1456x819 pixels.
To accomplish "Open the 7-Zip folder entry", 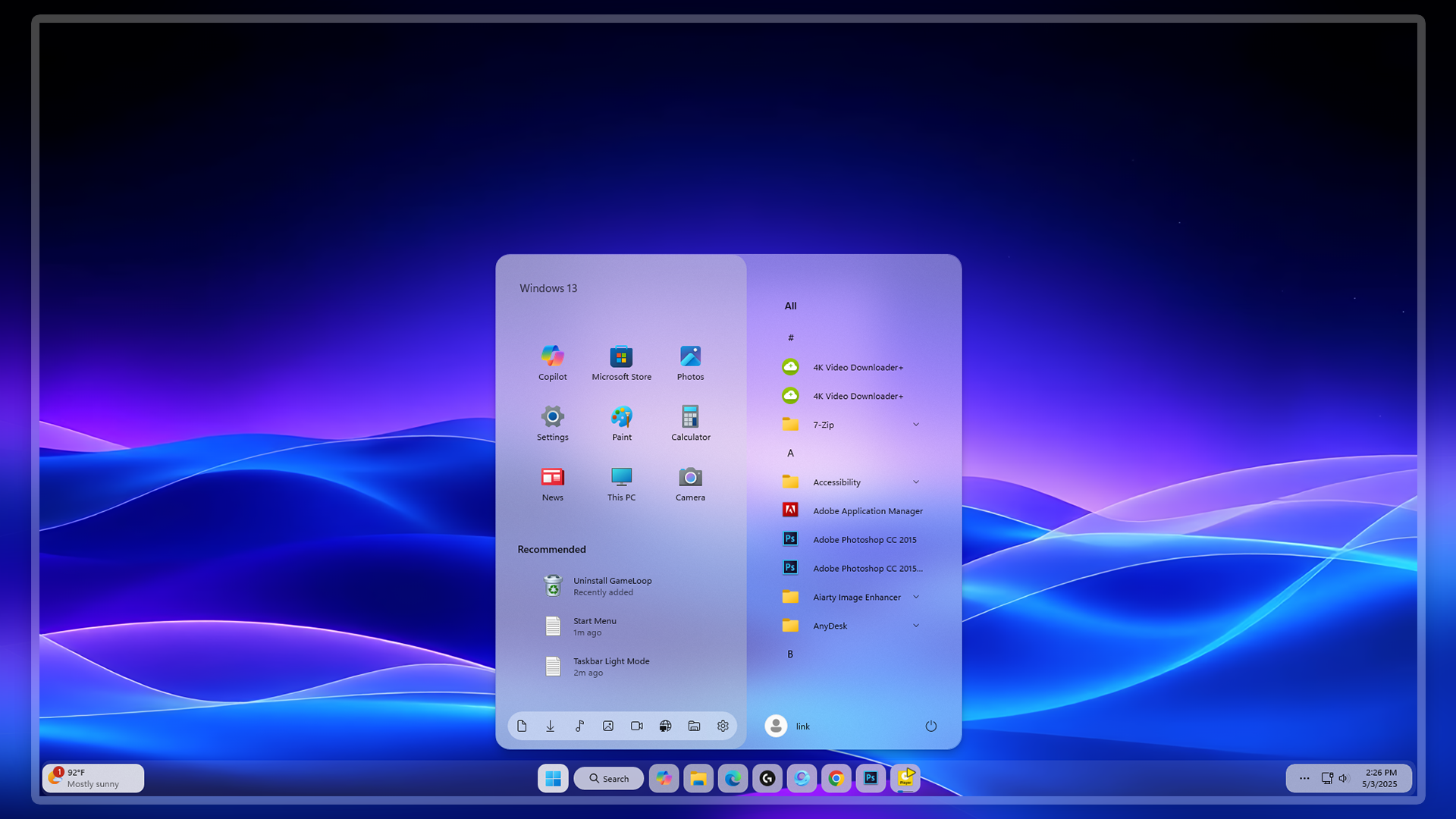I will pos(851,425).
